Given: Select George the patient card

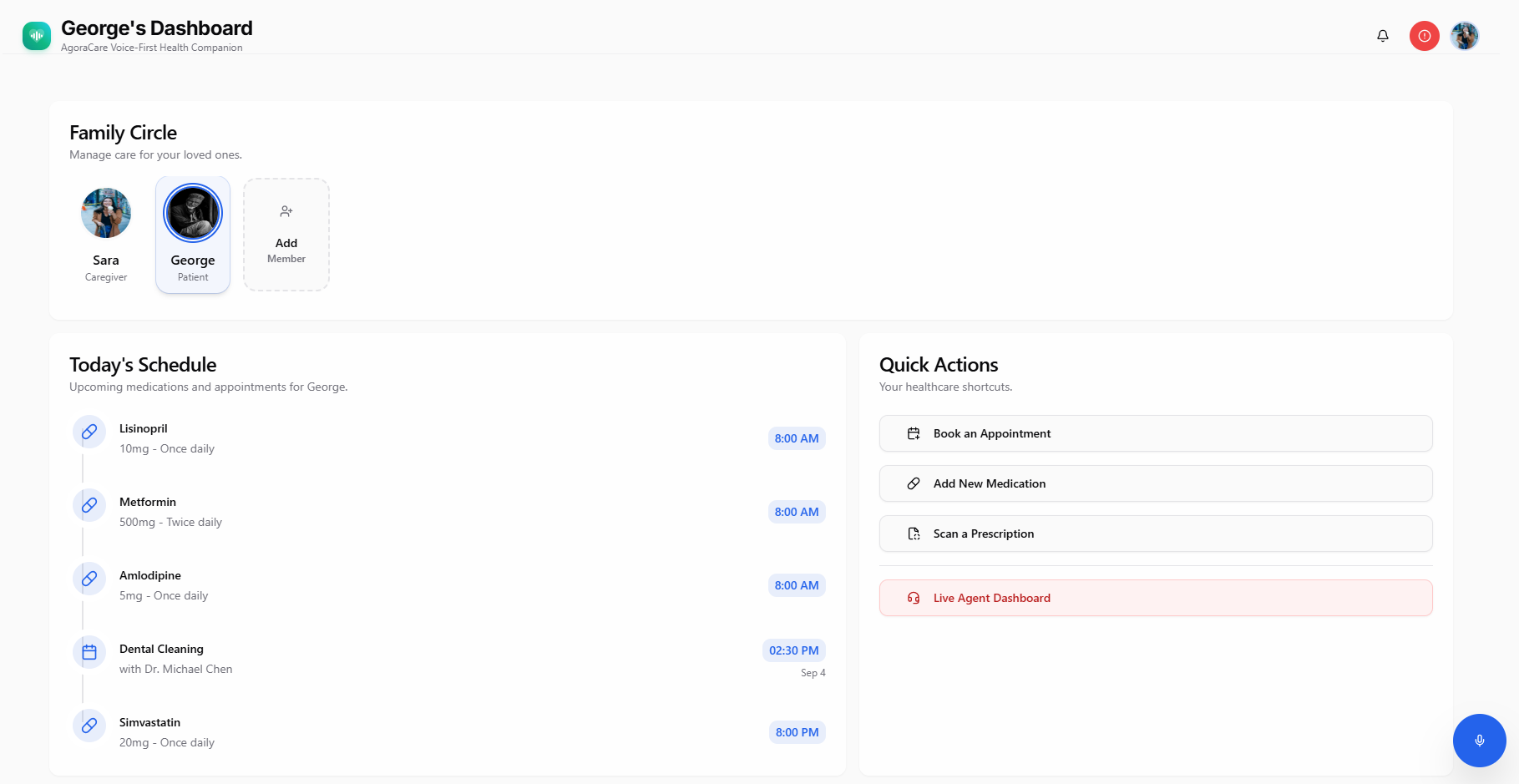Looking at the screenshot, I should coord(193,235).
